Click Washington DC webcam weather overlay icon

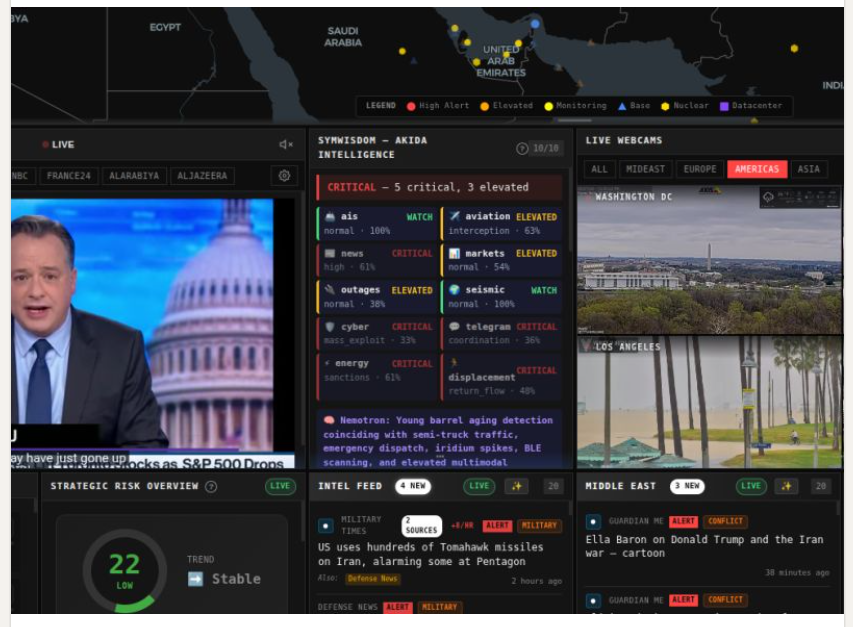[768, 197]
